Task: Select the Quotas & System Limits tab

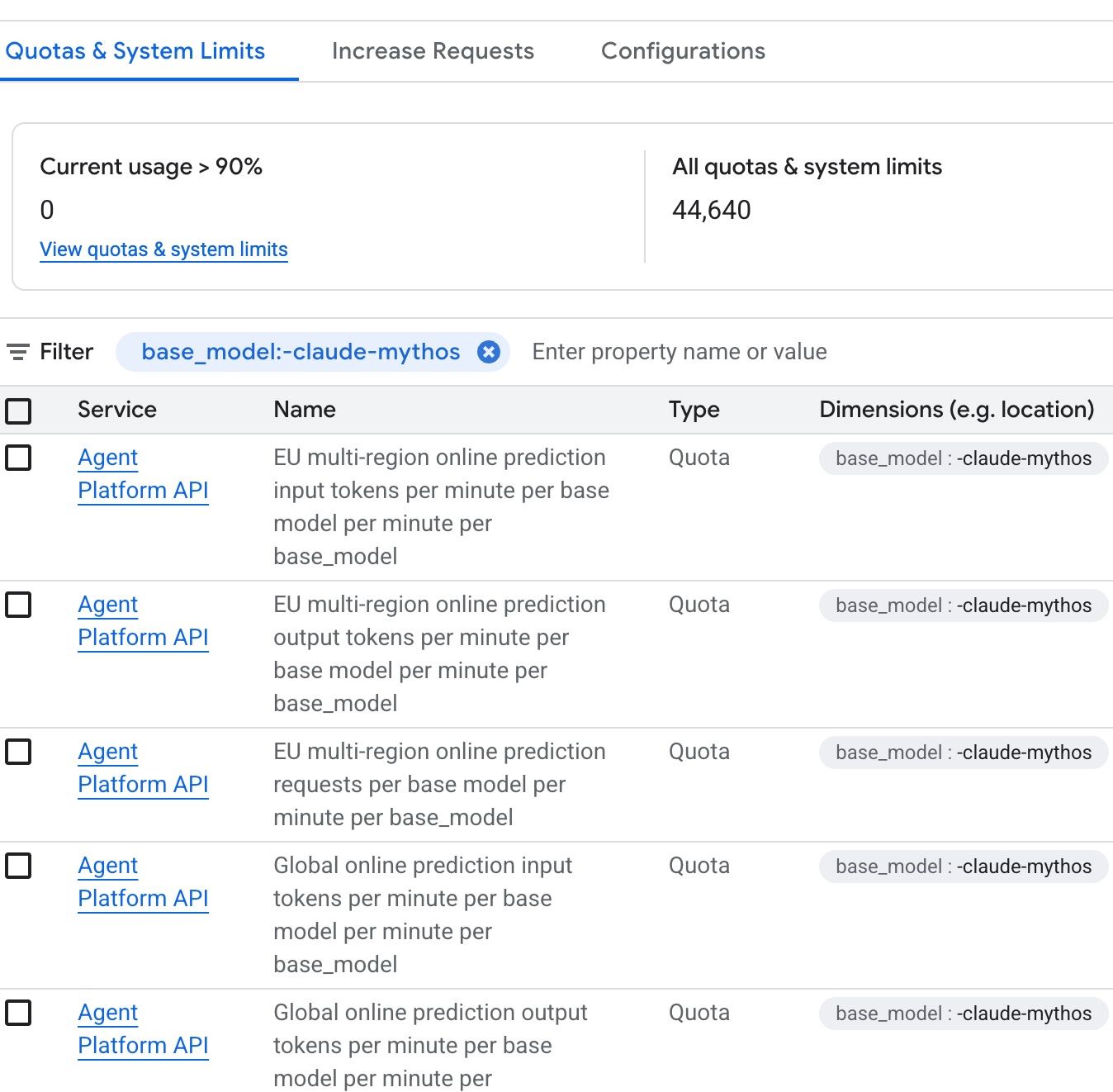Action: click(x=135, y=51)
